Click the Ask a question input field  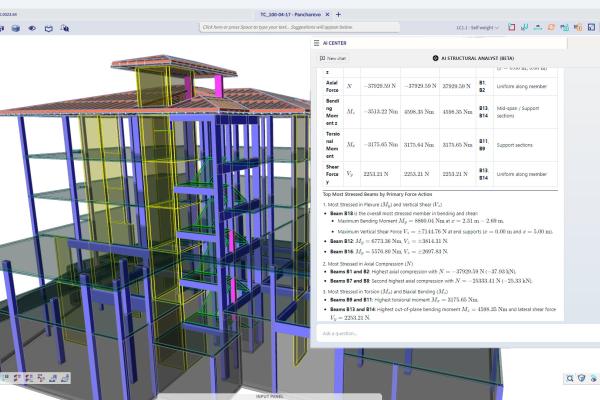pos(457,333)
